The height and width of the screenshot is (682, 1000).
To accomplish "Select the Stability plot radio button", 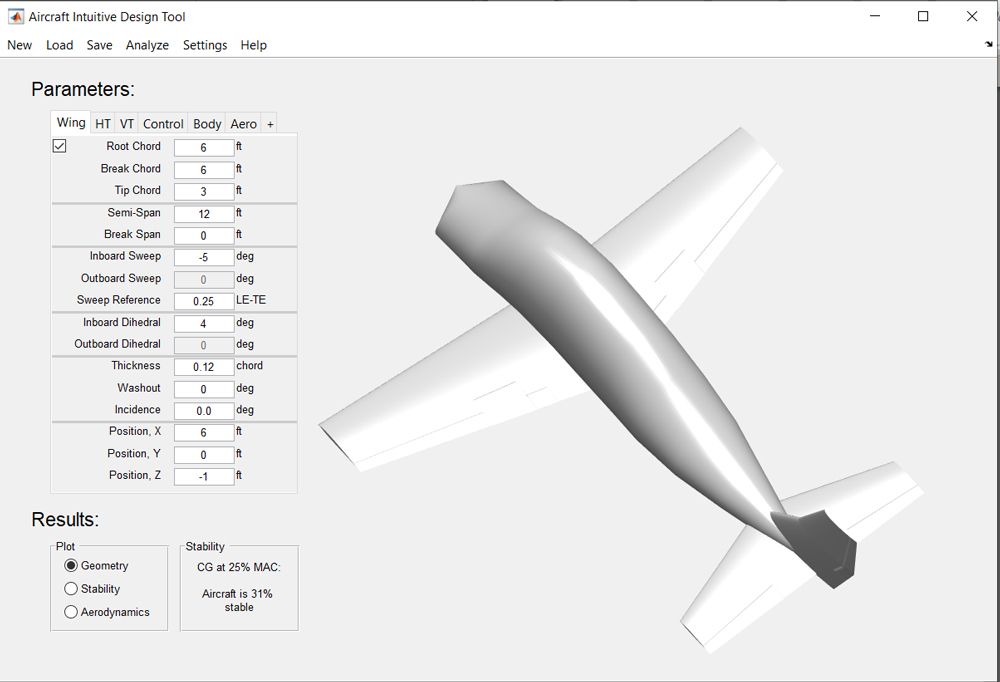I will [x=71, y=589].
